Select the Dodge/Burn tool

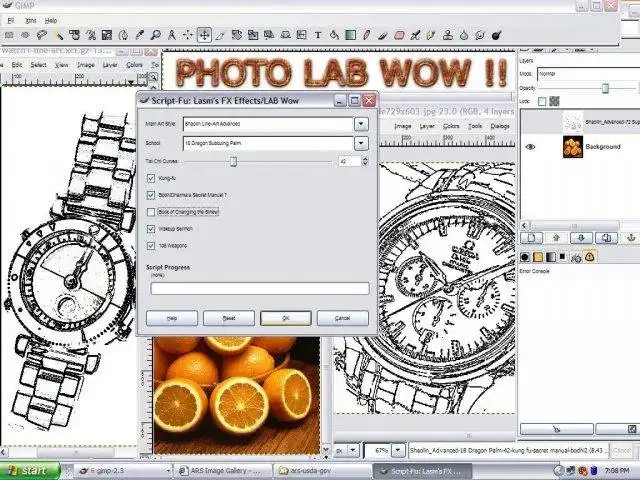[x=496, y=36]
